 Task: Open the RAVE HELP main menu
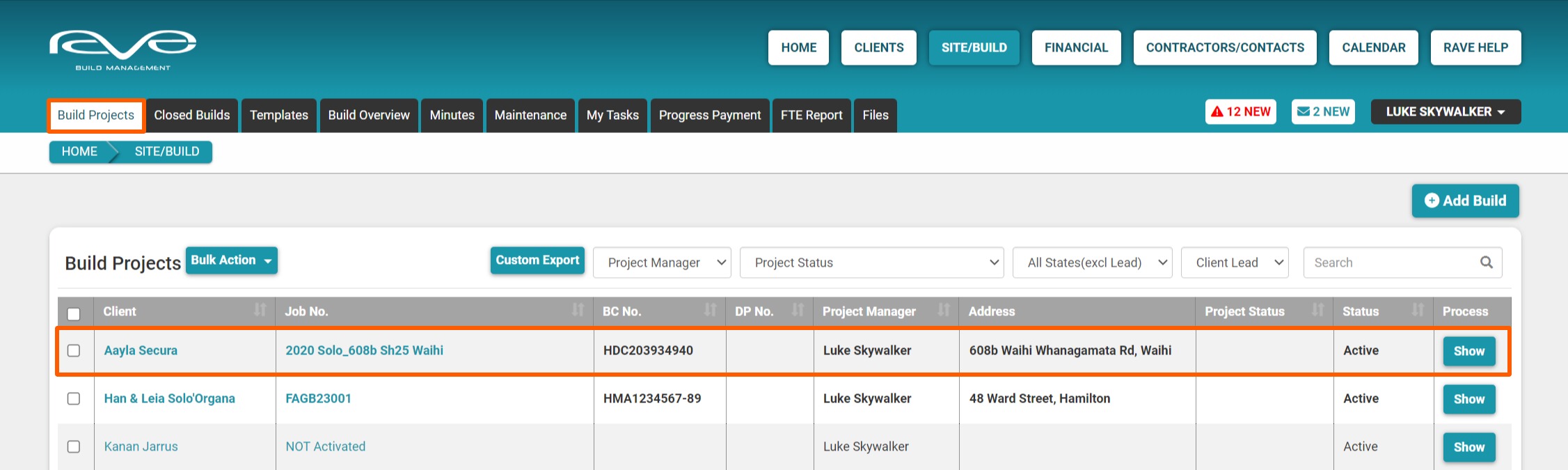pos(1475,47)
